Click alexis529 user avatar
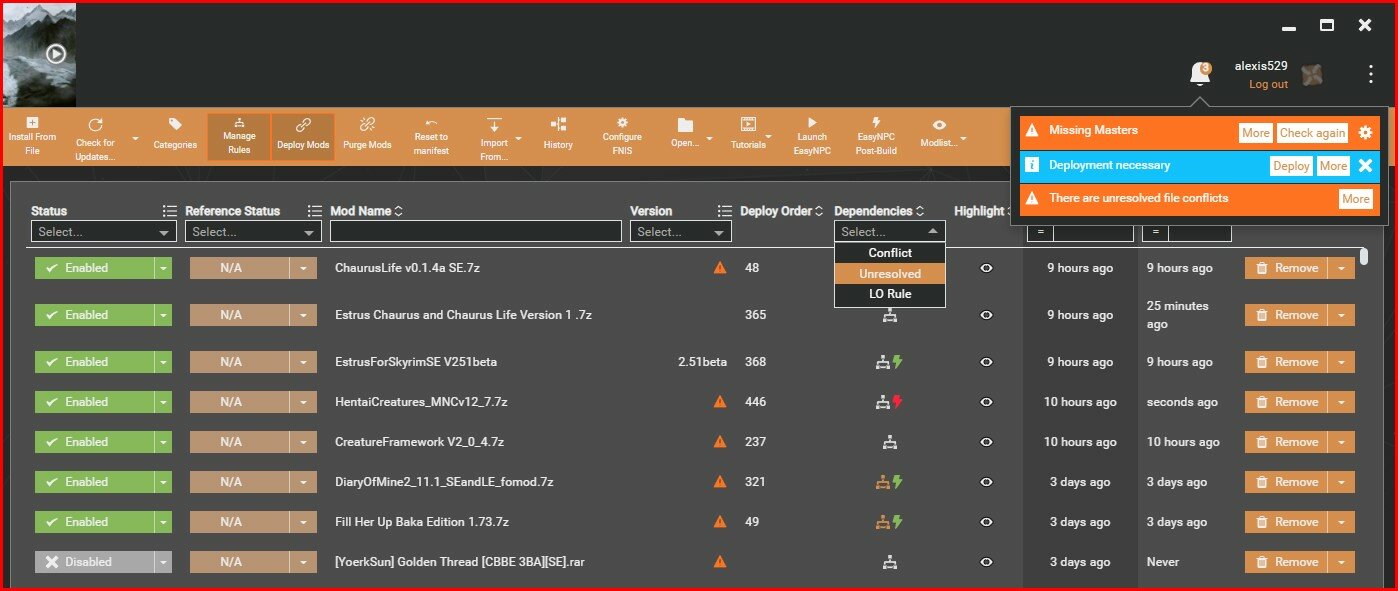 pos(1313,74)
